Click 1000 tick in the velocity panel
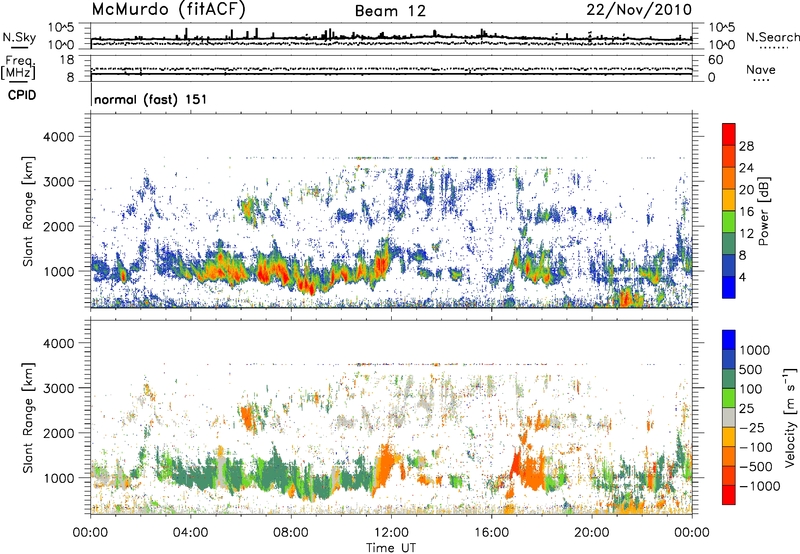This screenshot has height=554, width=800. (58, 478)
